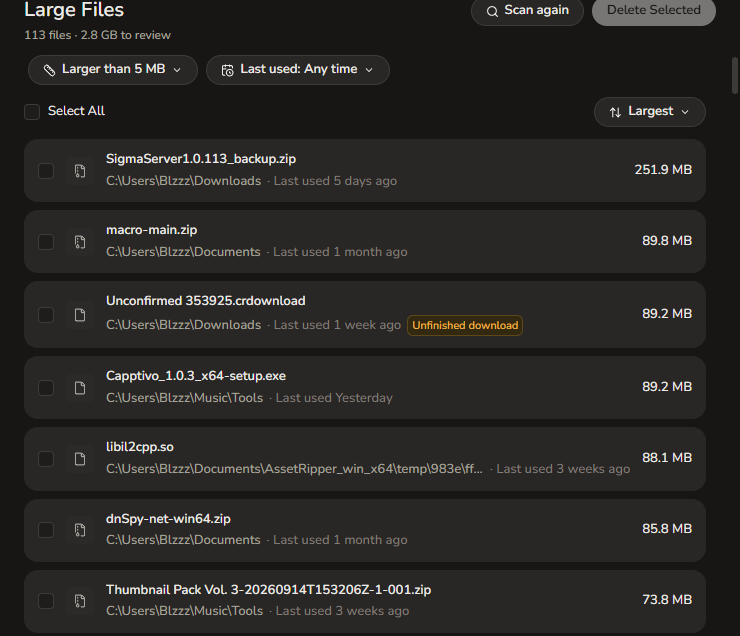Open the Larger than 5 MB filter
The width and height of the screenshot is (740, 636).
point(113,70)
